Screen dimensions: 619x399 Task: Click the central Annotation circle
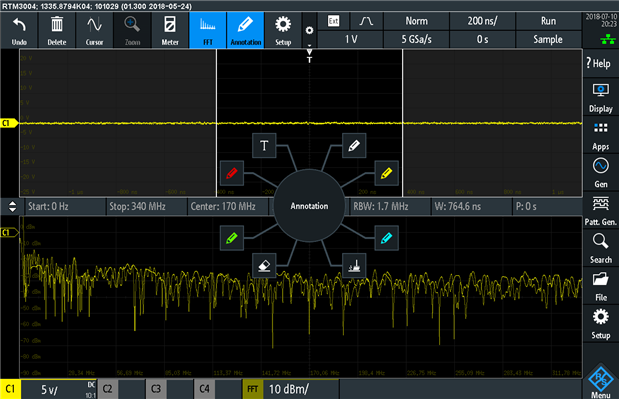click(x=309, y=206)
